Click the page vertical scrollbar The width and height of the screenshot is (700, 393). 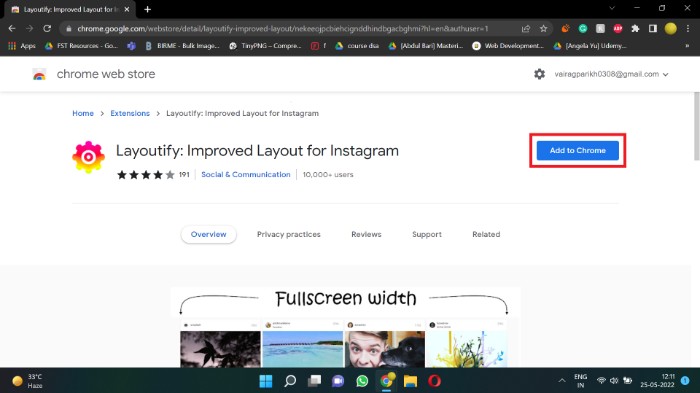[696, 126]
